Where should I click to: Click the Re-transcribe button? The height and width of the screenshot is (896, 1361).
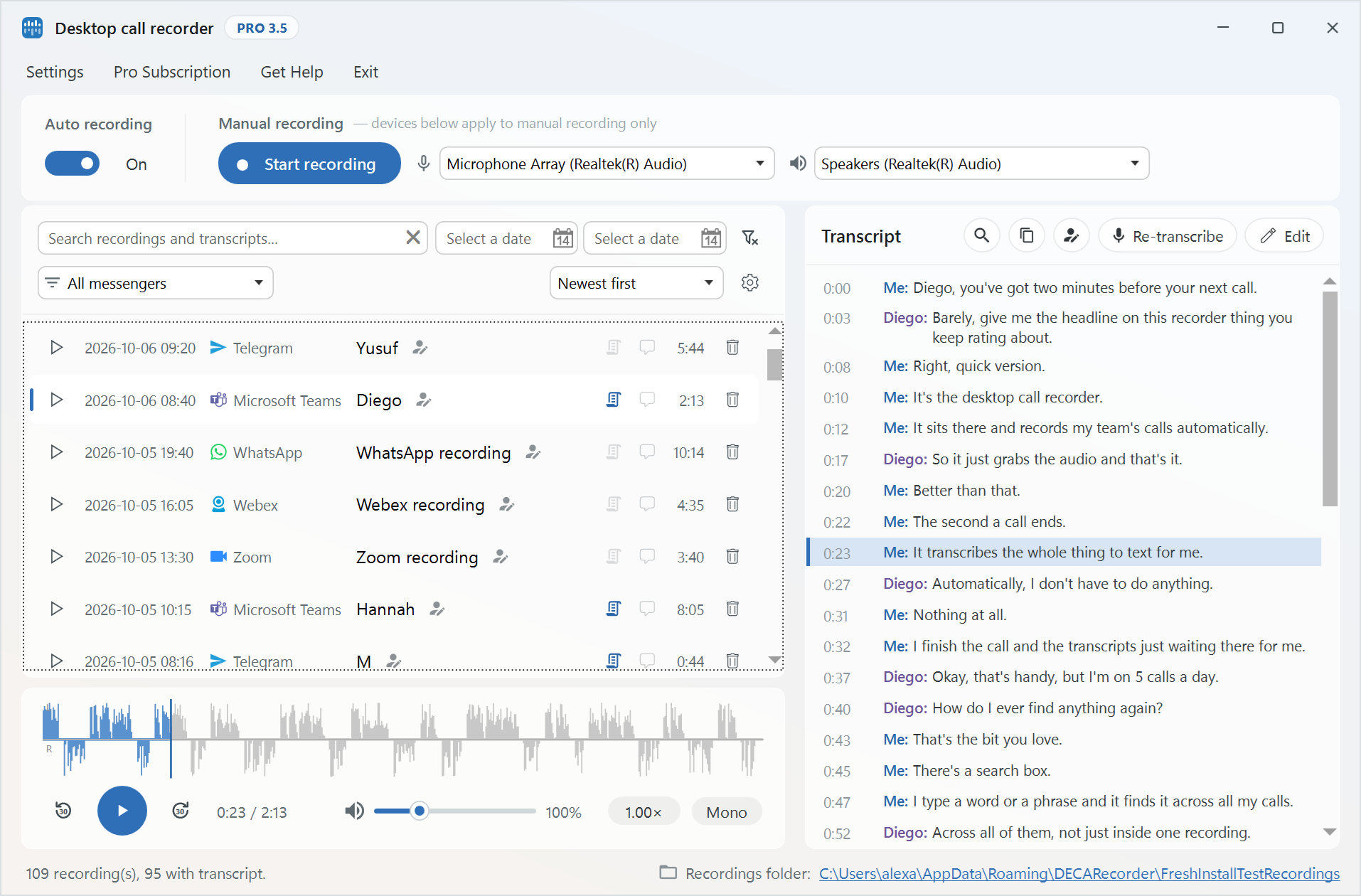pyautogui.click(x=1168, y=236)
